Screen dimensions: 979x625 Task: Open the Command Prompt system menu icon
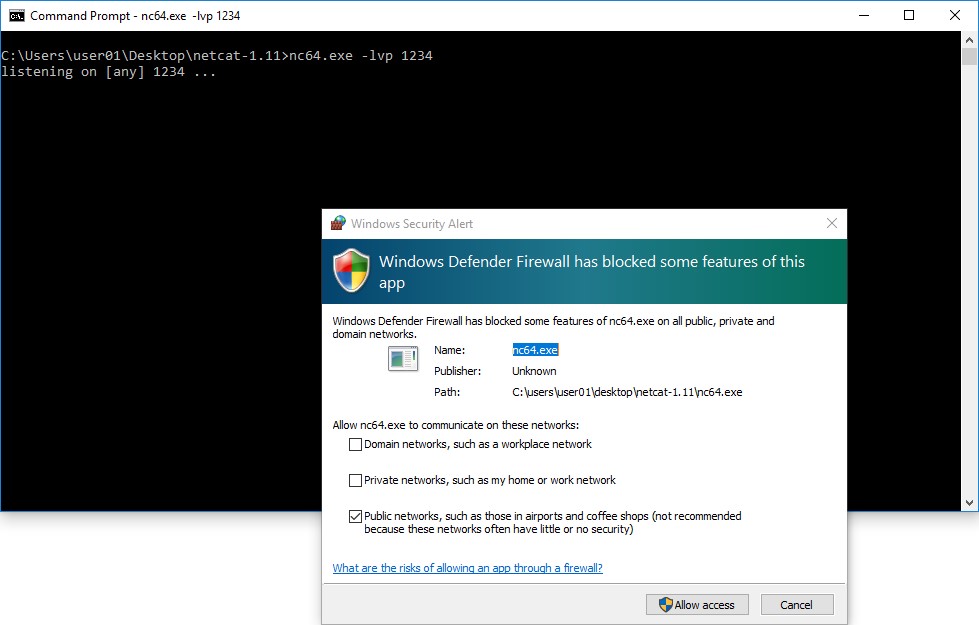(x=16, y=16)
